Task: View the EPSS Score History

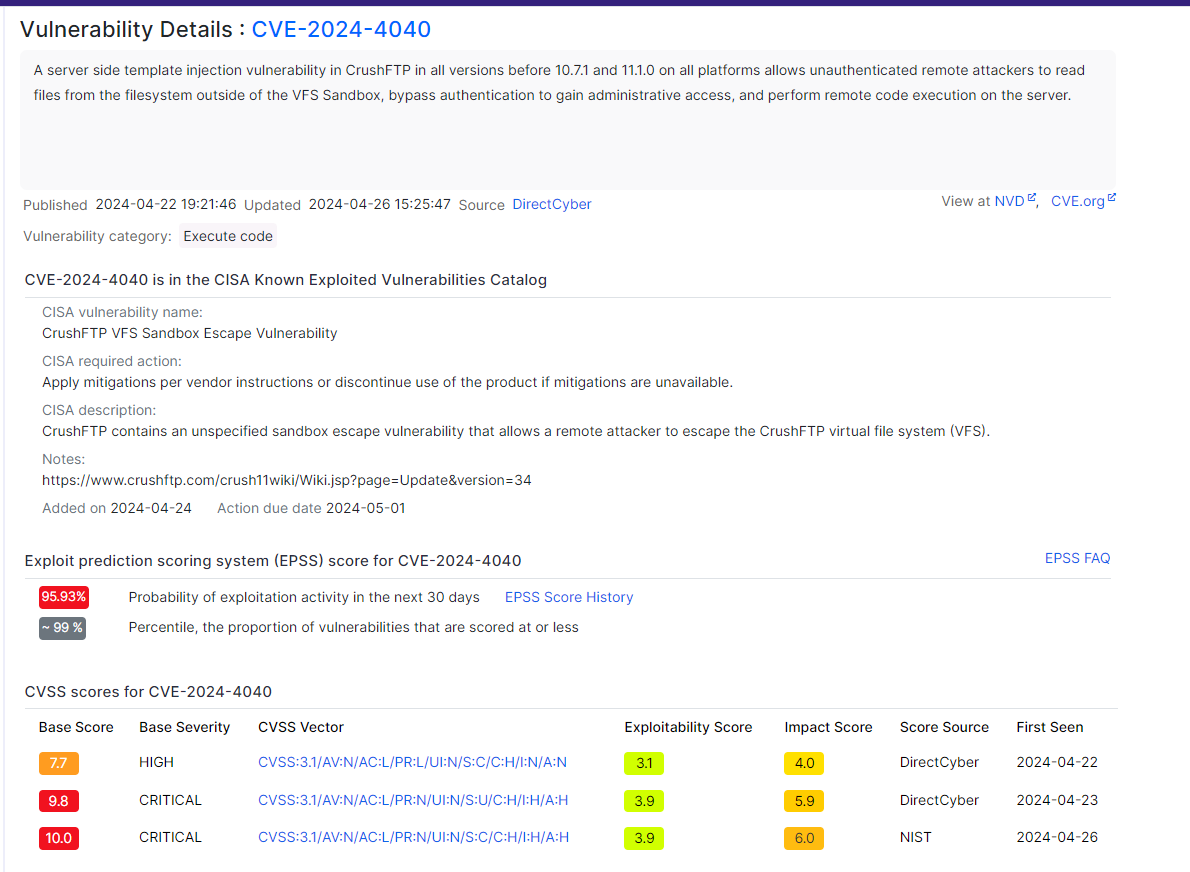Action: (568, 597)
